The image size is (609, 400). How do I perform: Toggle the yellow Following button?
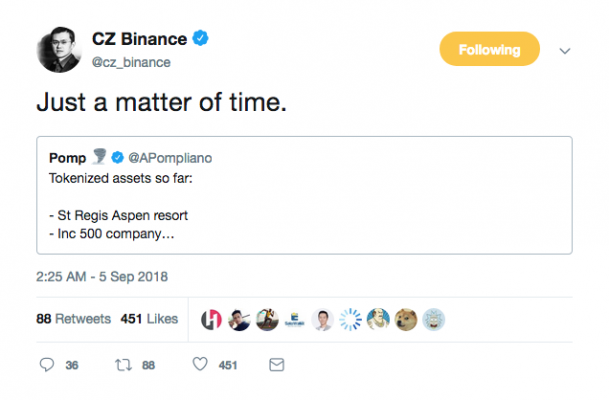pos(489,49)
